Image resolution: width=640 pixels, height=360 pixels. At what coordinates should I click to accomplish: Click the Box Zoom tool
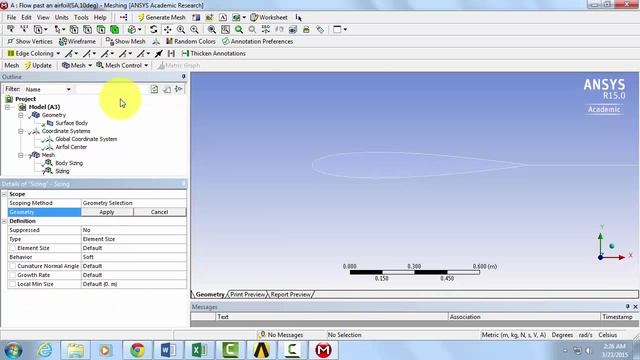tap(225, 29)
